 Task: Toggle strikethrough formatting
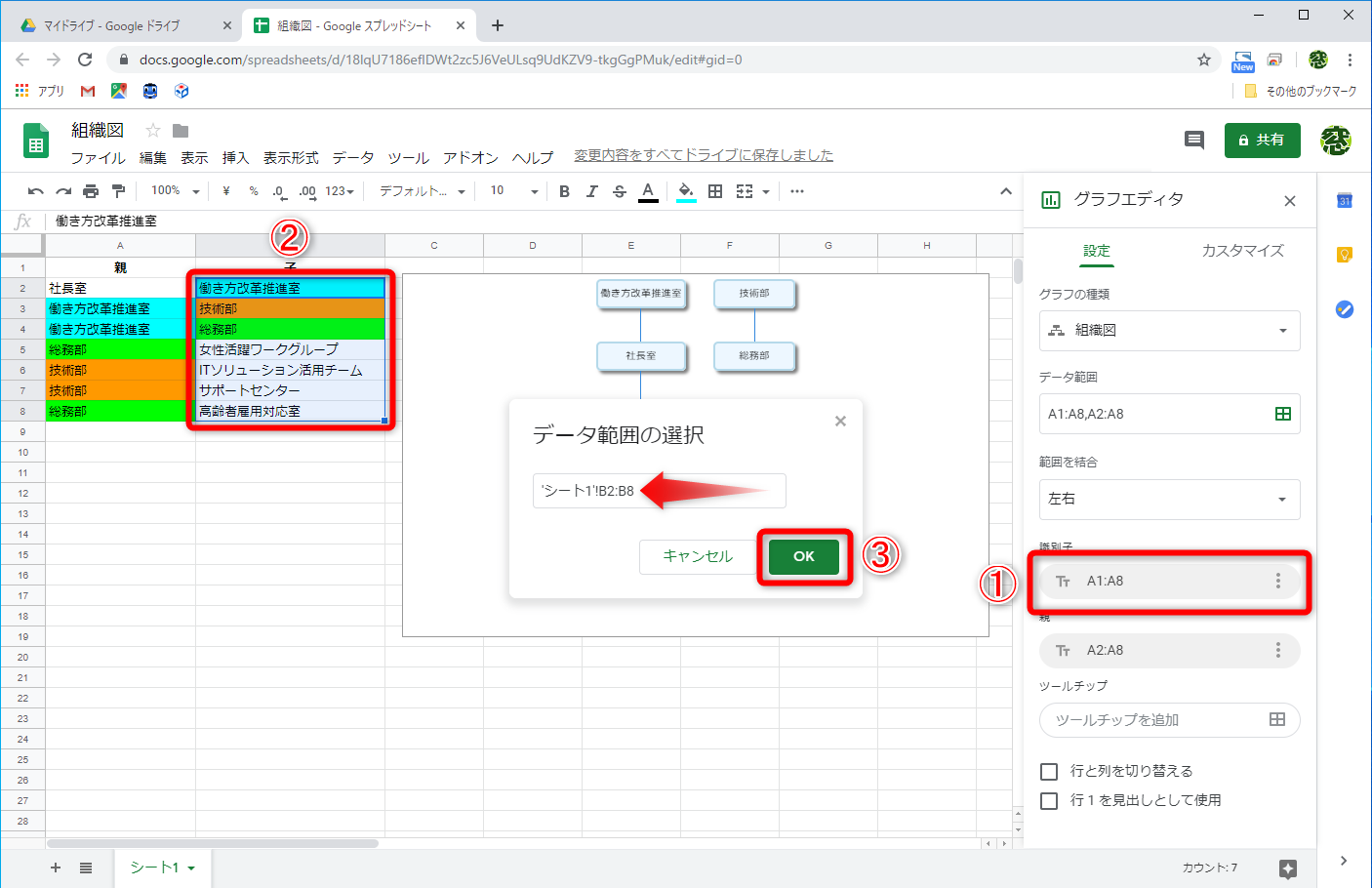620,191
